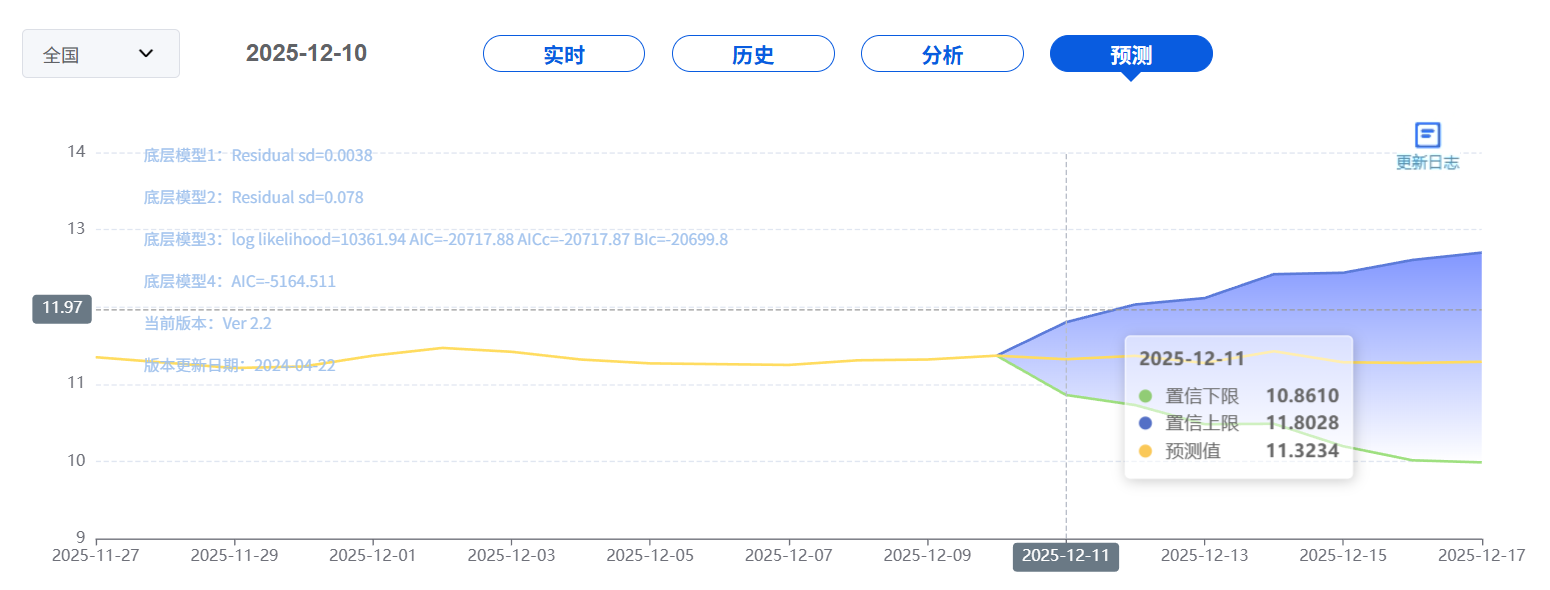Click the chevron arrow beside 全国
The width and height of the screenshot is (1550, 590).
[x=146, y=53]
